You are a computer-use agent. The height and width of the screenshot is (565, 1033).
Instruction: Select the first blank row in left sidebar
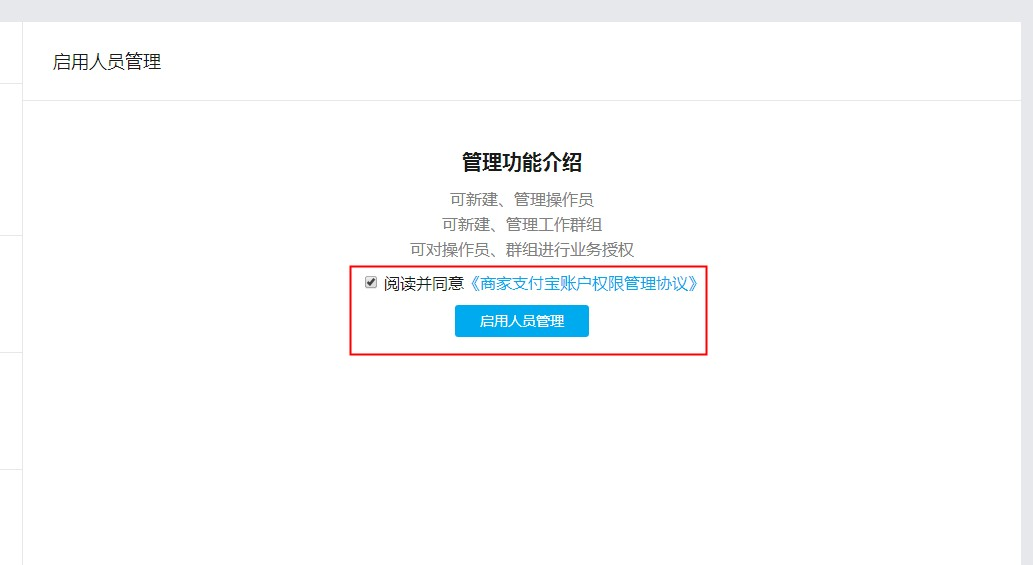click(11, 53)
